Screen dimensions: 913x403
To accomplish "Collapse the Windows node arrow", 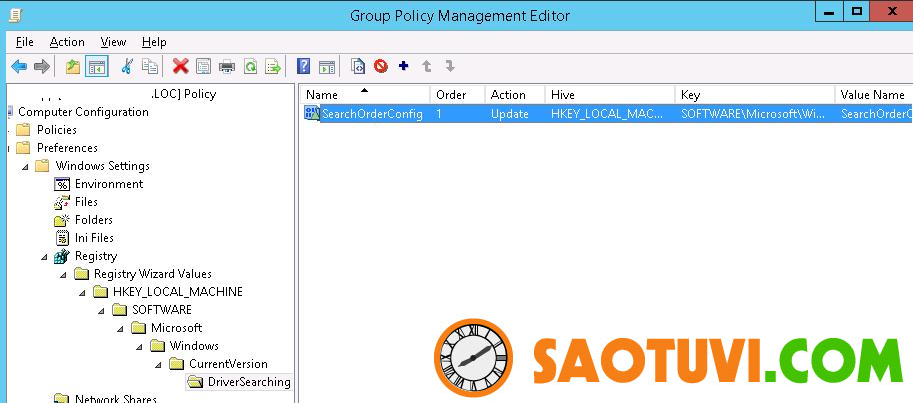I will click(140, 347).
